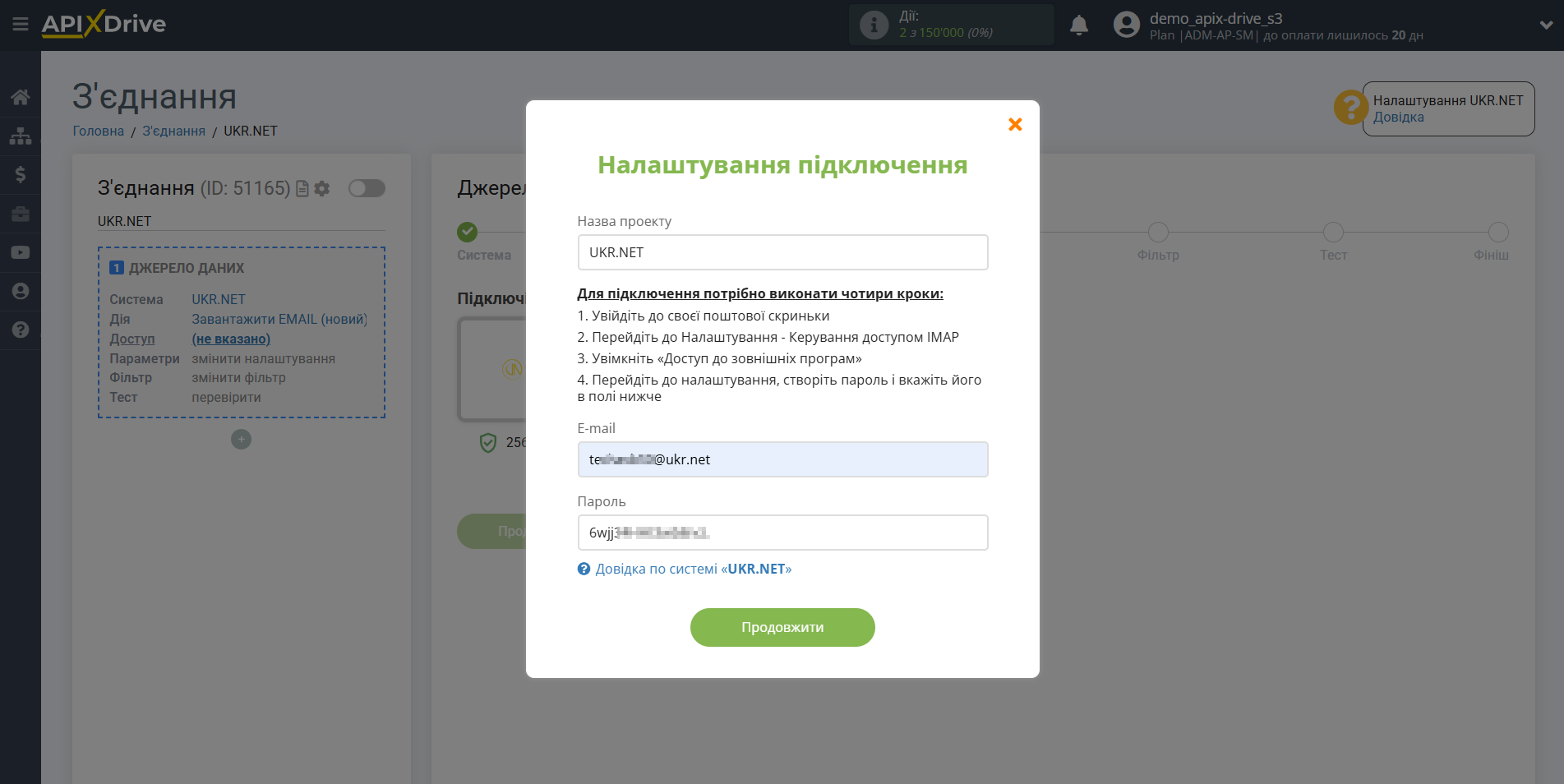The image size is (1564, 784).
Task: Open the connections sitemap sidebar icon
Action: pos(21,136)
